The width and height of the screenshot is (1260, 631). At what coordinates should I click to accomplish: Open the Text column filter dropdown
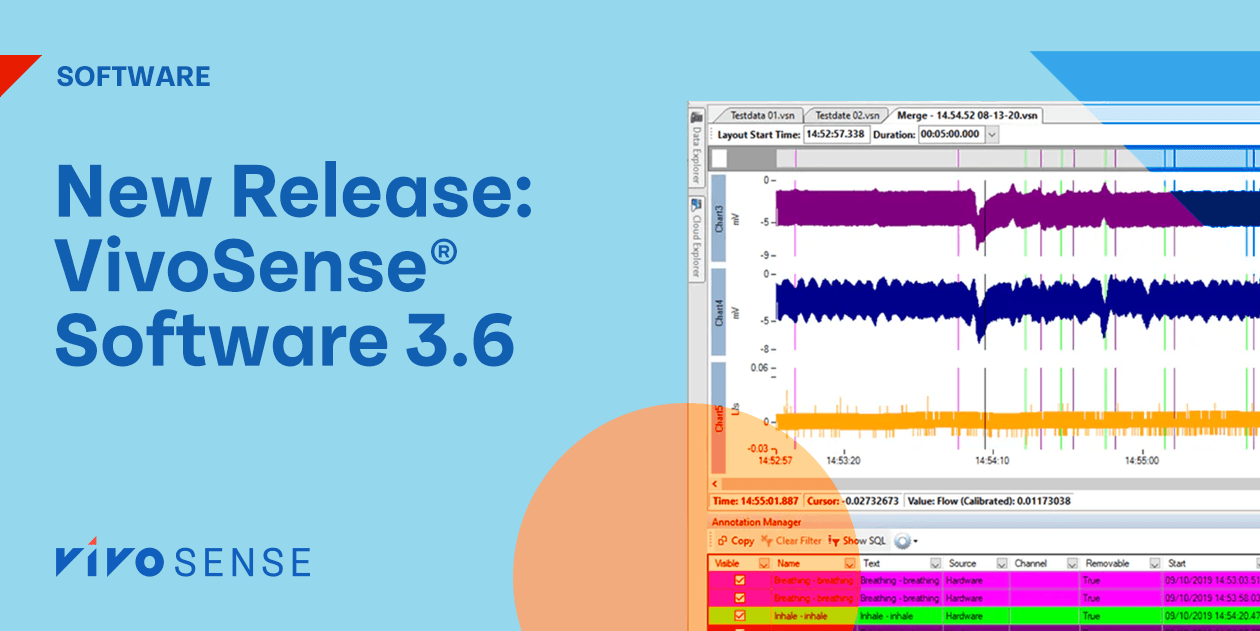point(936,564)
